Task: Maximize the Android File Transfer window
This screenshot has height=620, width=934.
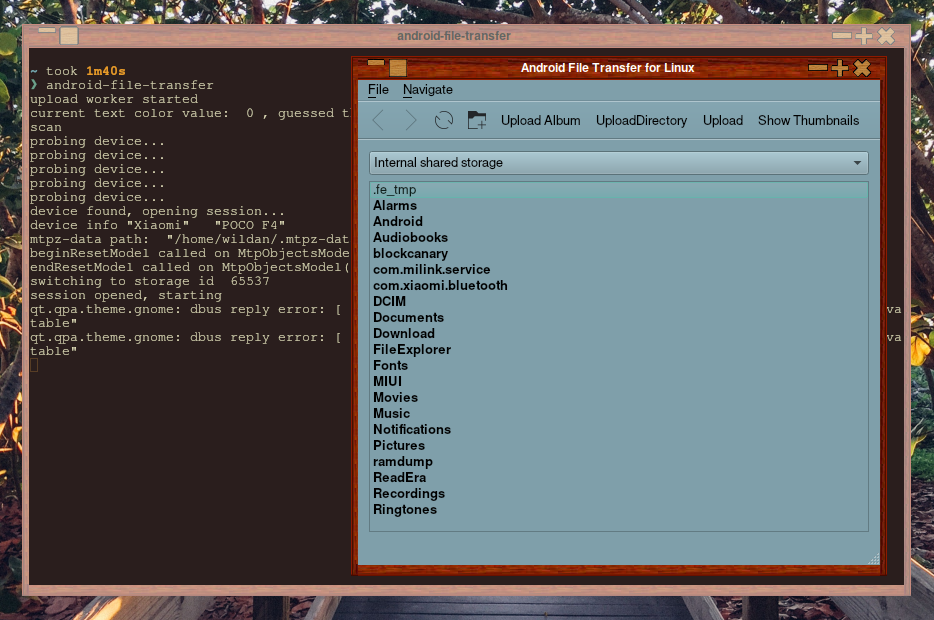Action: [840, 68]
